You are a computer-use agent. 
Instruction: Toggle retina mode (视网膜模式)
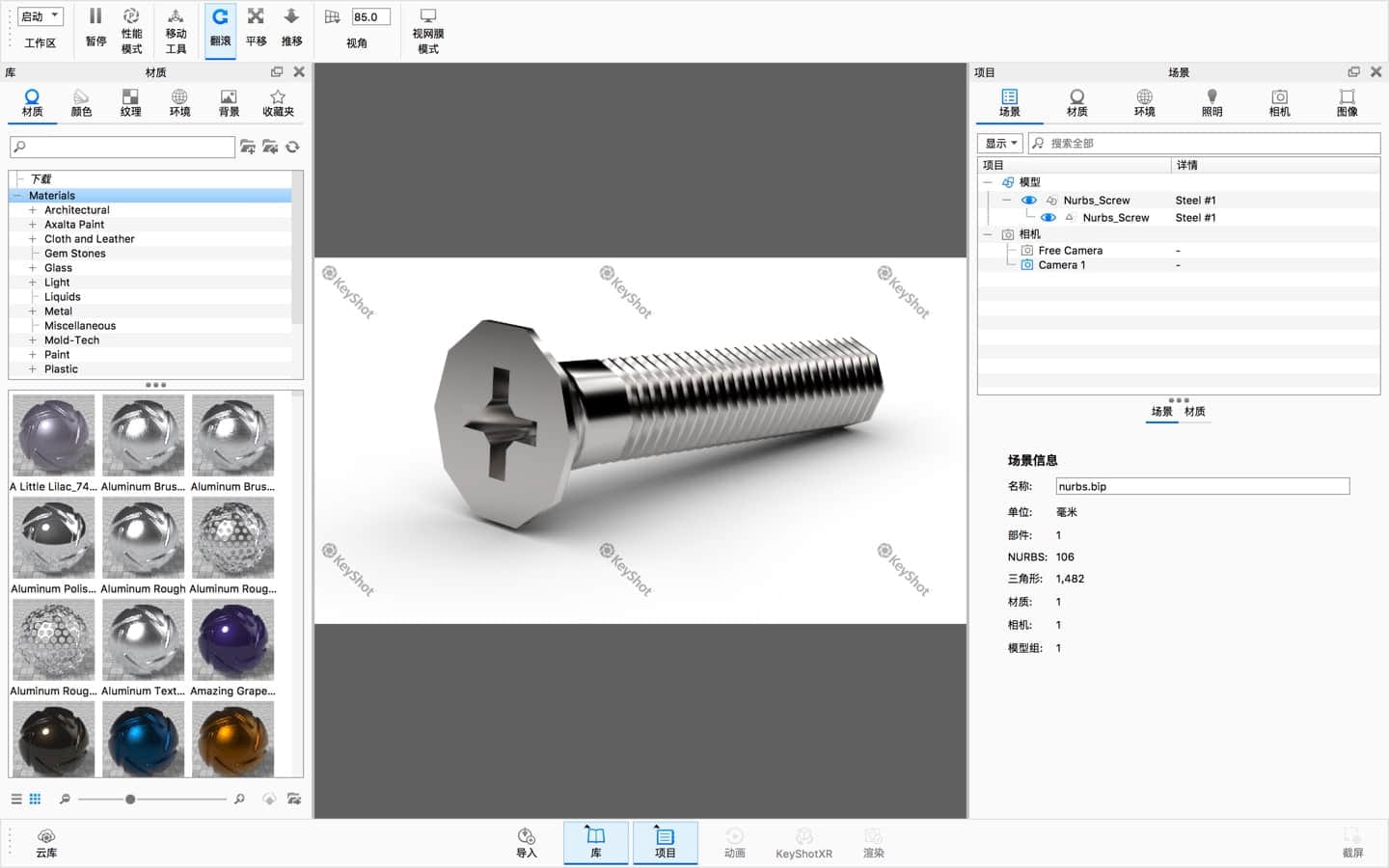point(428,31)
